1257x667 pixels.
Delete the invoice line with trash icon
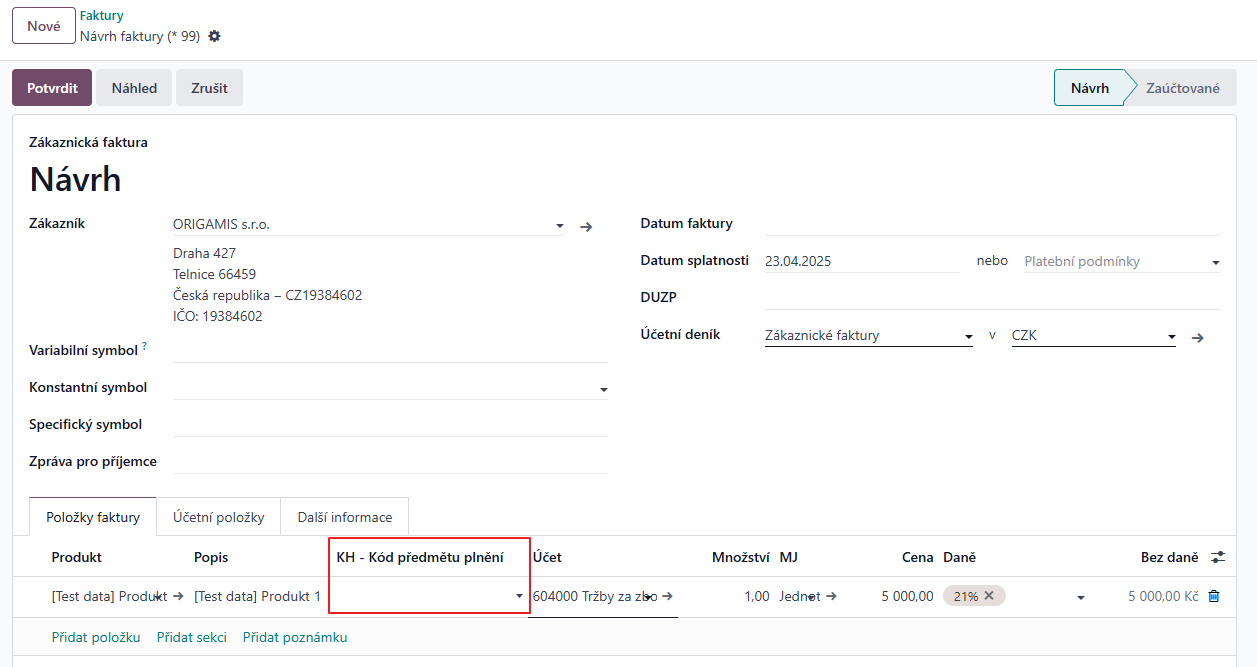[x=1214, y=596]
